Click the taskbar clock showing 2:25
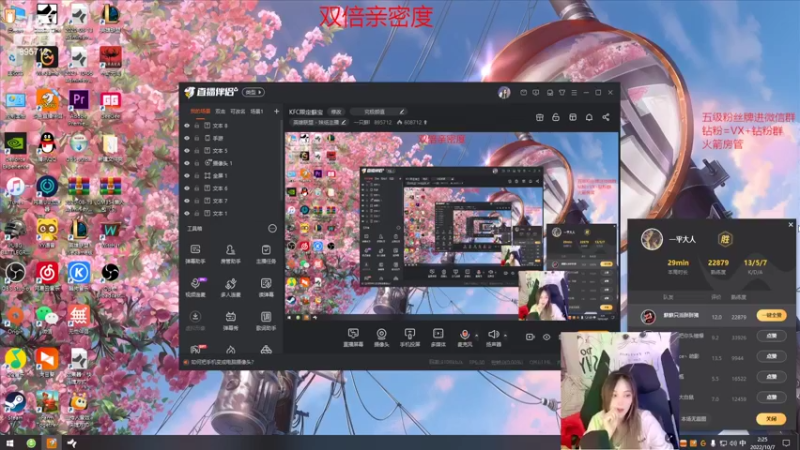 point(762,442)
